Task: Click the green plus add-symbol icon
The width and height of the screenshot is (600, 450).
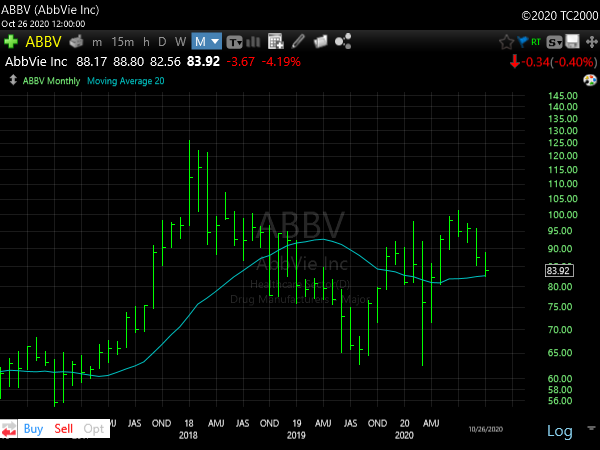Action: (x=11, y=41)
